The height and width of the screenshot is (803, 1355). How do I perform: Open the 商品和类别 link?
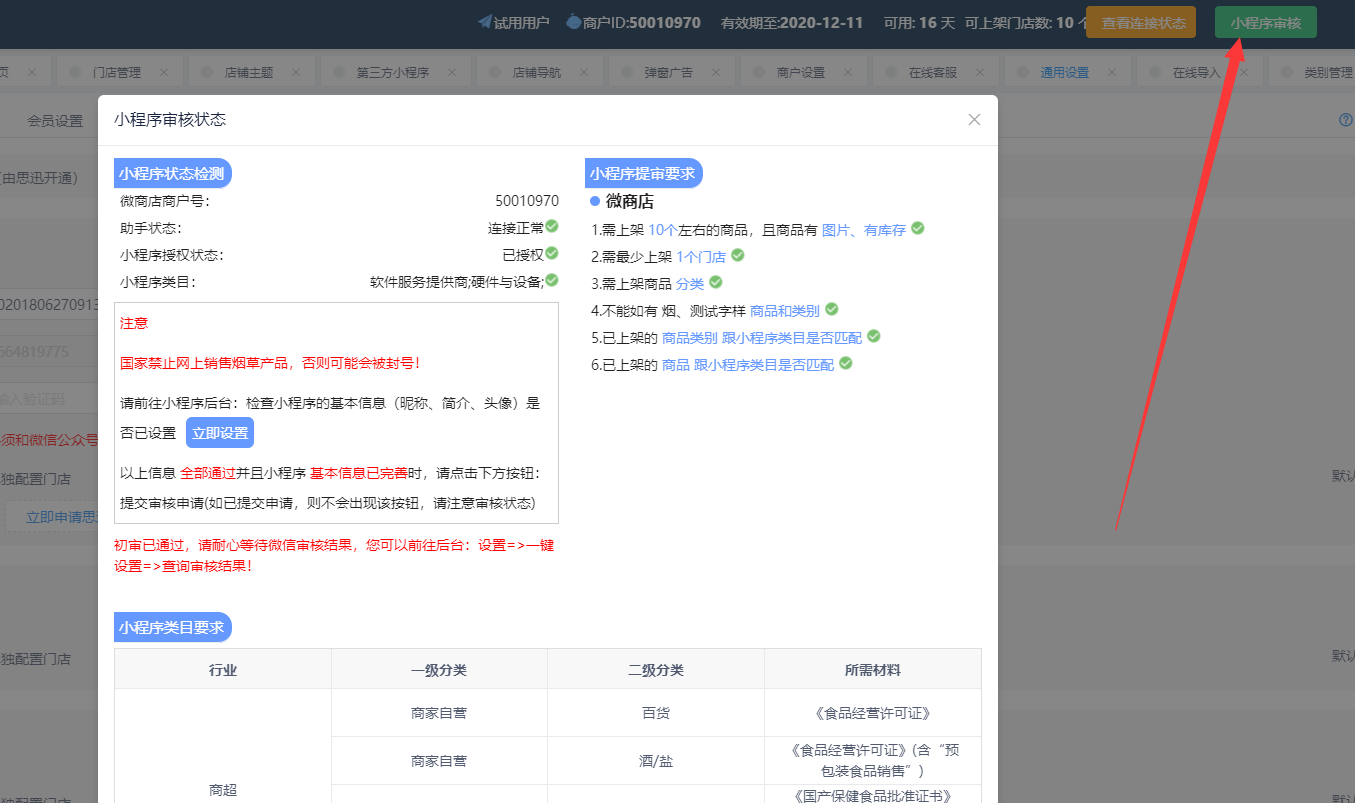pos(784,311)
